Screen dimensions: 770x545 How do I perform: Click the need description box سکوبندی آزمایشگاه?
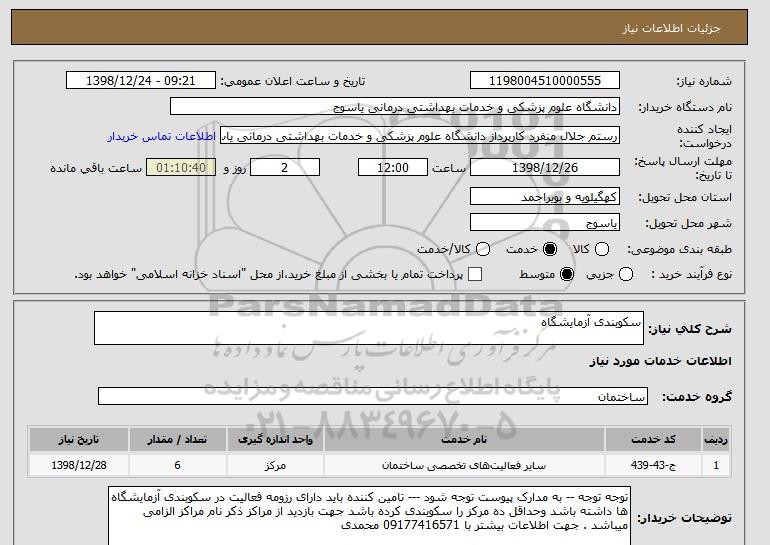tap(369, 328)
